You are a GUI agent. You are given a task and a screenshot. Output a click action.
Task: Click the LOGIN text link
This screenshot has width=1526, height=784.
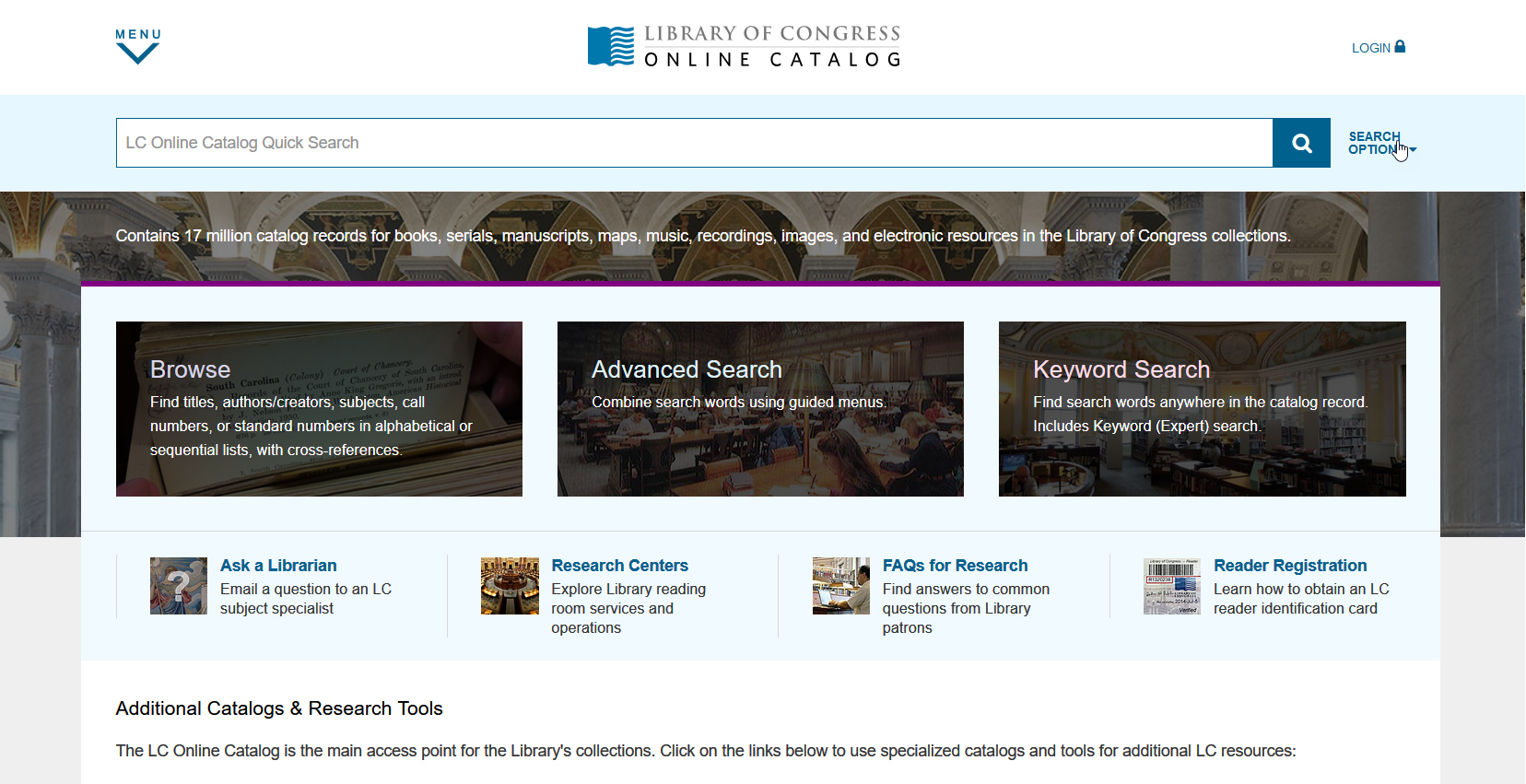click(1370, 48)
